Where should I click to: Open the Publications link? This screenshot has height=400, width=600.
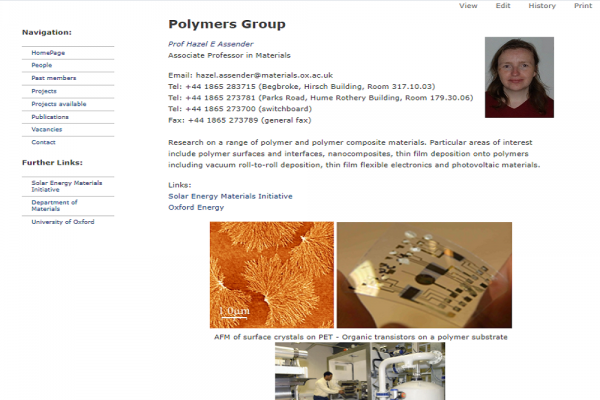pyautogui.click(x=50, y=117)
